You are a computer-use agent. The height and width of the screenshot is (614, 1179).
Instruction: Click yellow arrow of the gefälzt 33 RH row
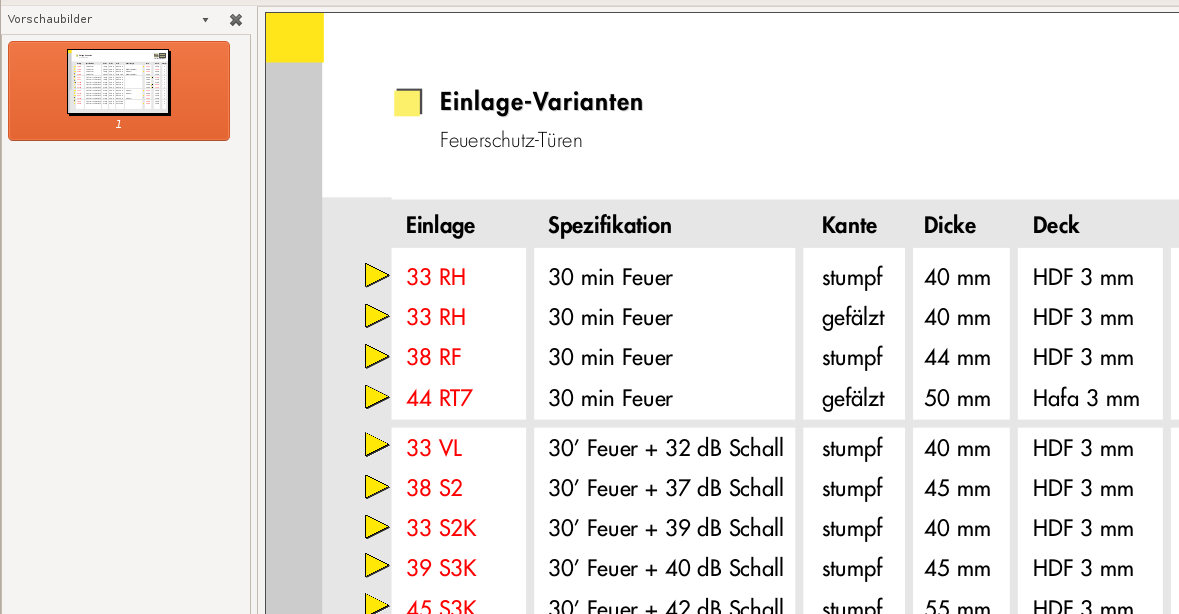pos(376,316)
